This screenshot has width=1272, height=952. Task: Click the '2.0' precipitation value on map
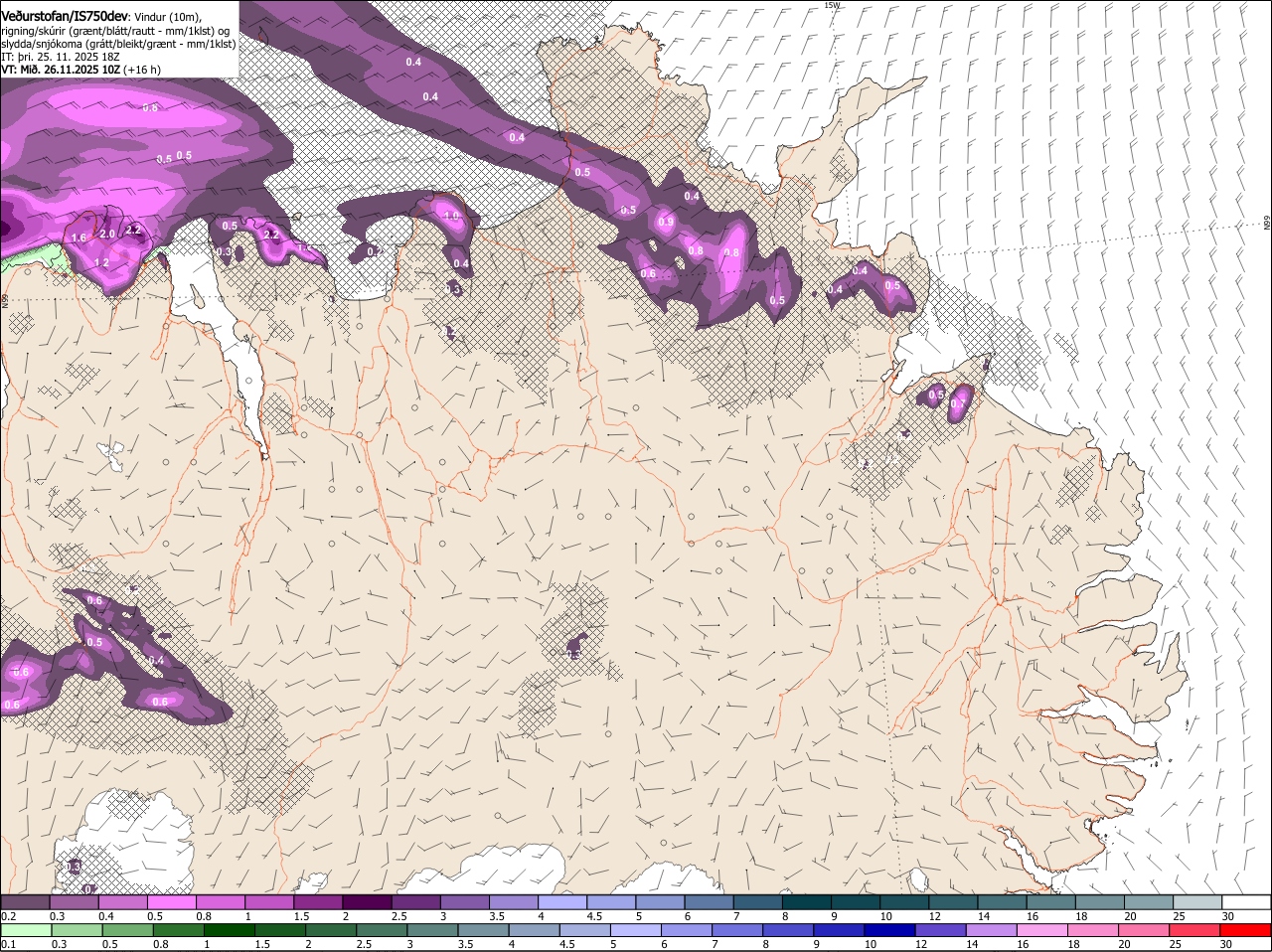point(107,233)
